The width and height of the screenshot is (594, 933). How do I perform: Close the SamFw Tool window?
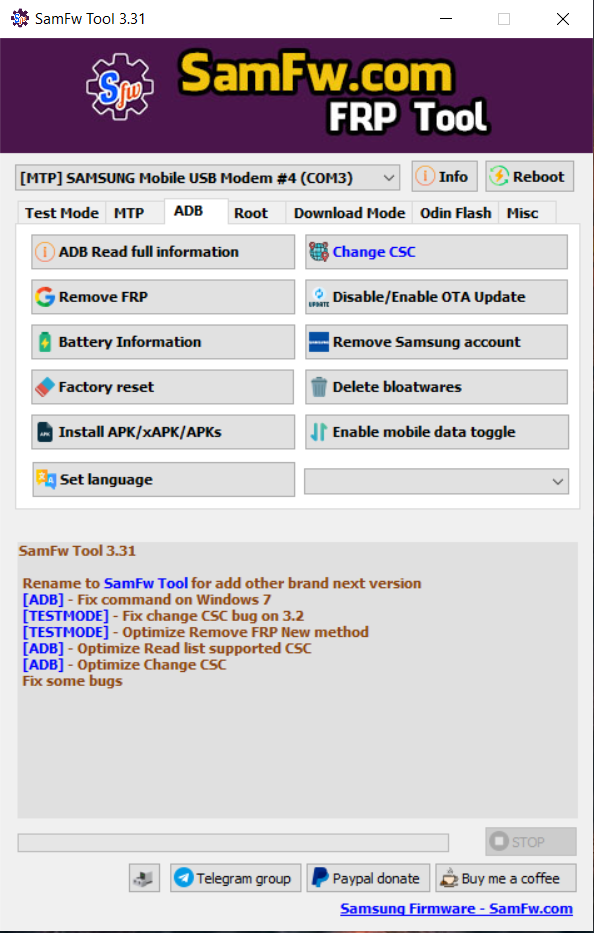(562, 19)
